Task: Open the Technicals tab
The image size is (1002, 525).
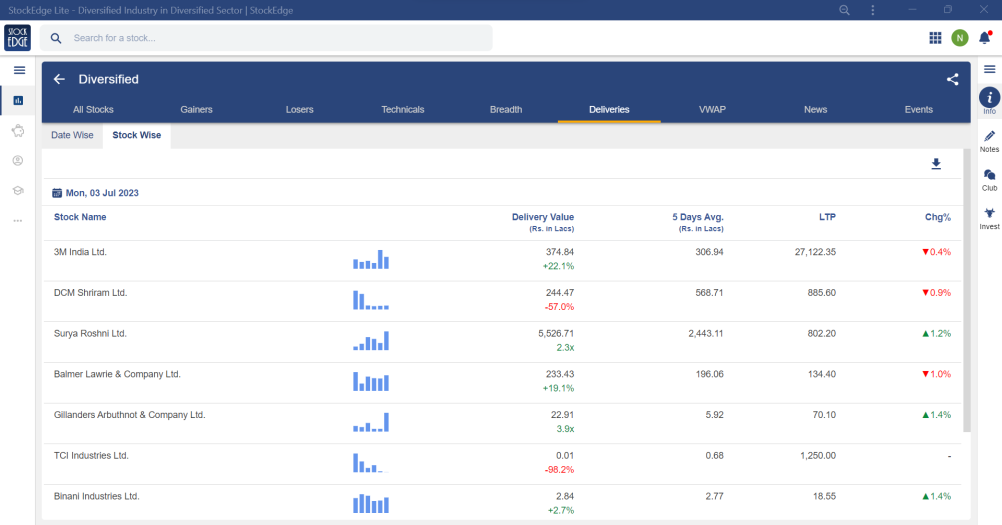Action: tap(403, 109)
